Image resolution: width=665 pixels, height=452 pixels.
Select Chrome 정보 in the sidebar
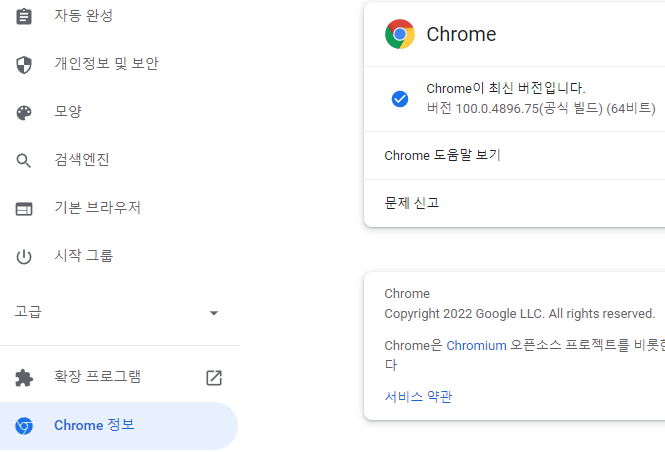click(119, 426)
